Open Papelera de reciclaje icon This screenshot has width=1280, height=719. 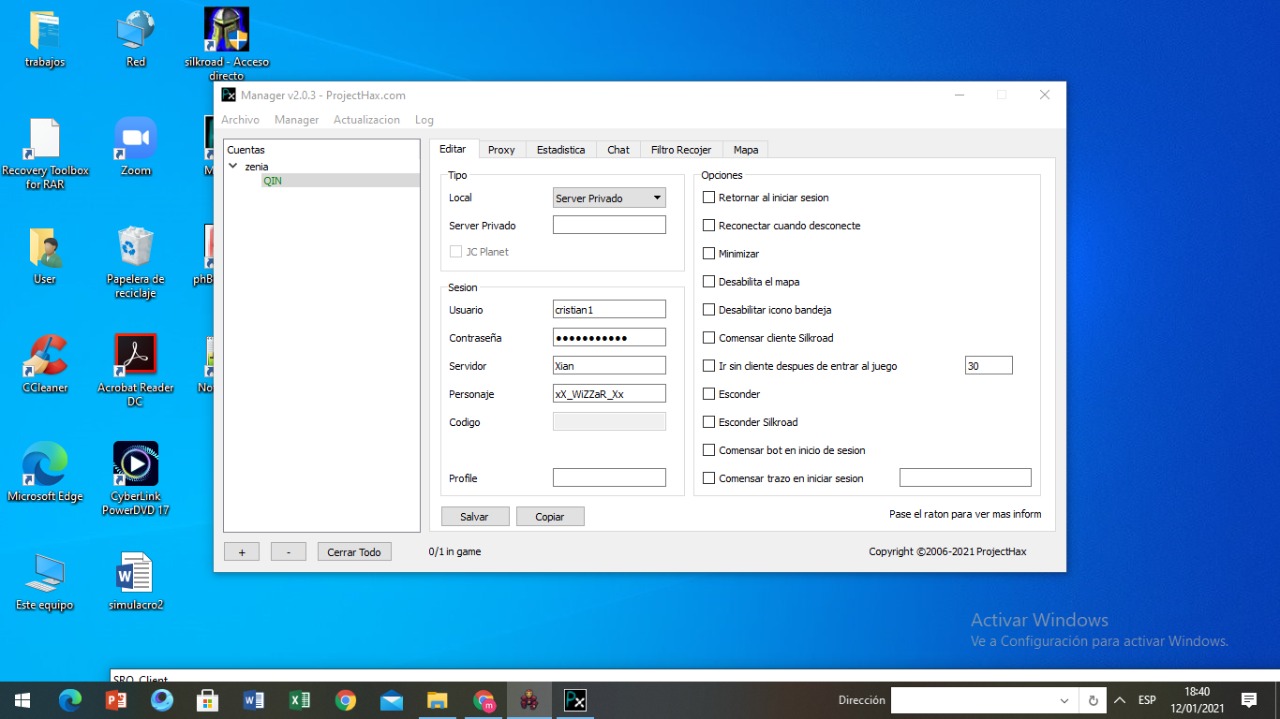[135, 249]
